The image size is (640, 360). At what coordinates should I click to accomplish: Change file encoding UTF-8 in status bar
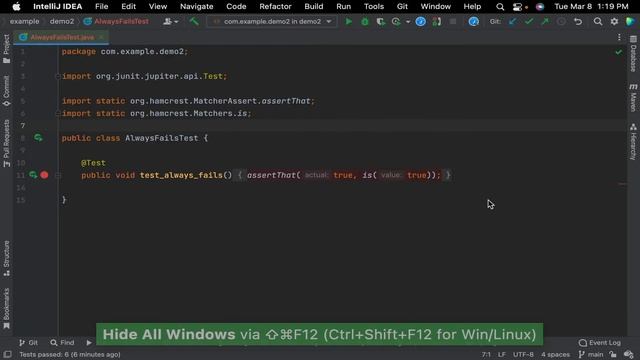pyautogui.click(x=523, y=354)
